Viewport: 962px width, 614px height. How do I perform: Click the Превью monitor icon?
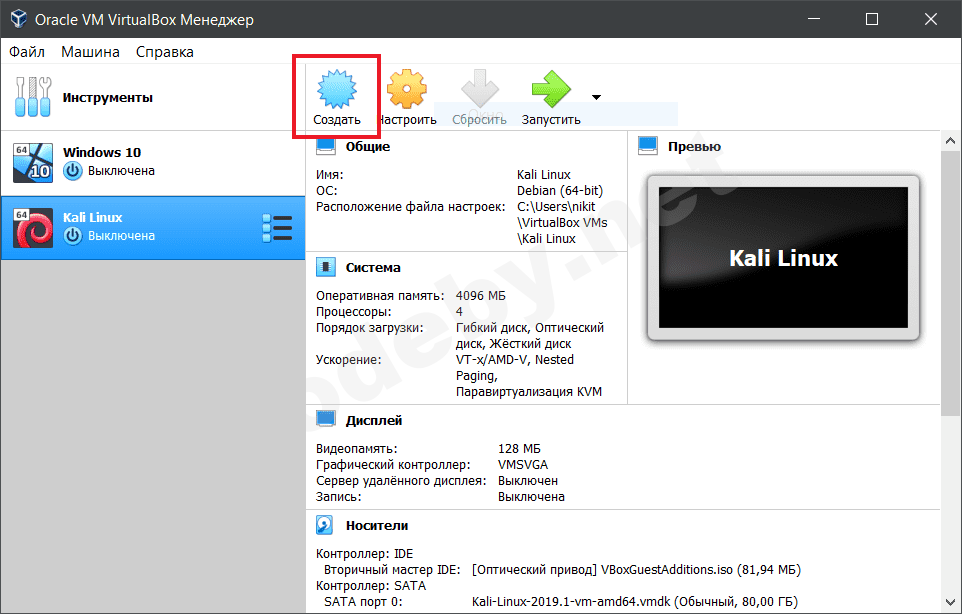click(648, 146)
